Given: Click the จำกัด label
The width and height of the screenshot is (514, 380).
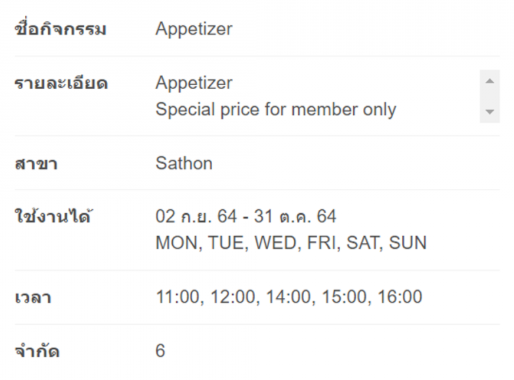Looking at the screenshot, I should coord(37,351).
